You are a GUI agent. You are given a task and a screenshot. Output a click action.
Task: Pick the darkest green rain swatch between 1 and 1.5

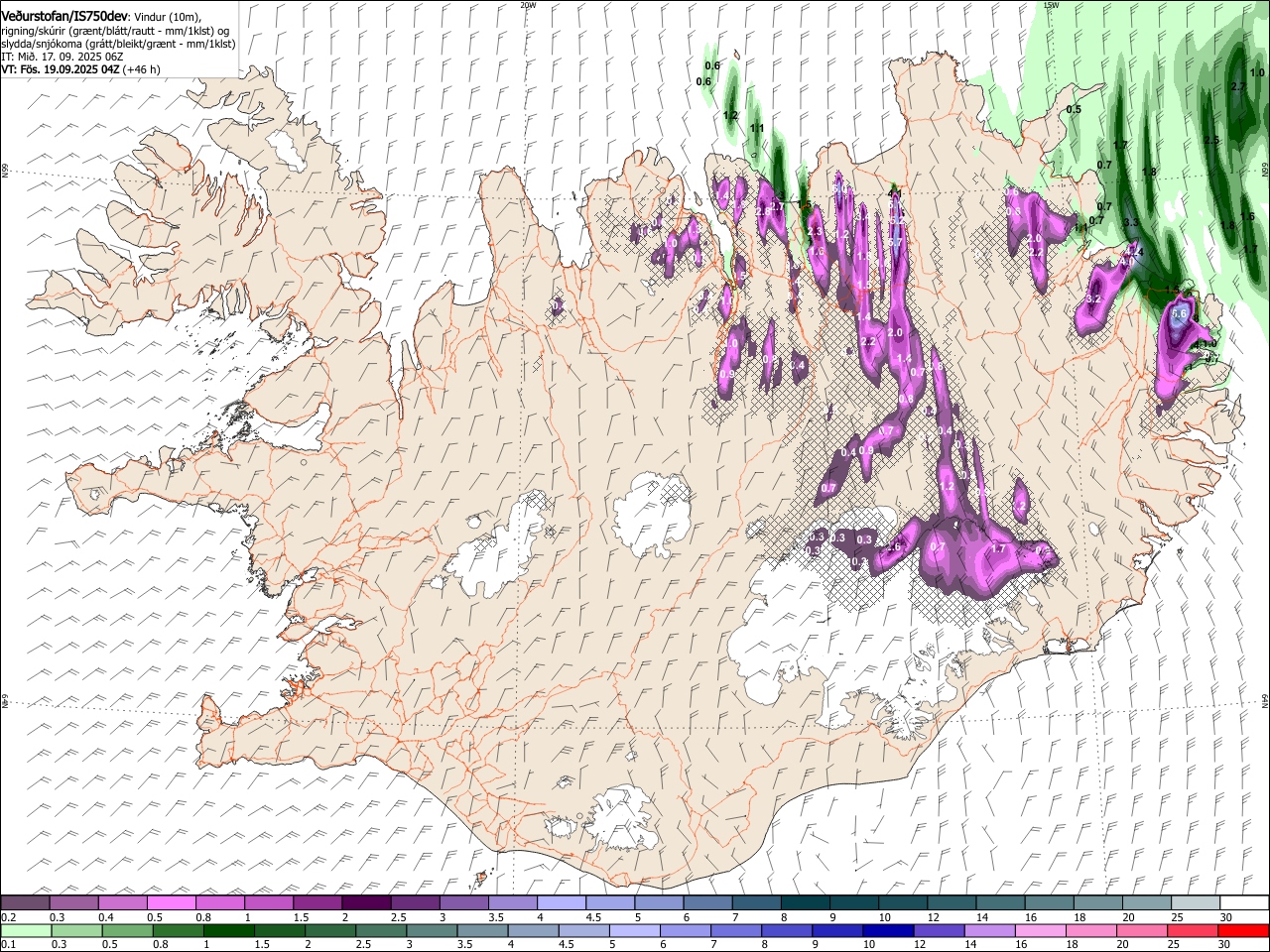click(x=228, y=930)
